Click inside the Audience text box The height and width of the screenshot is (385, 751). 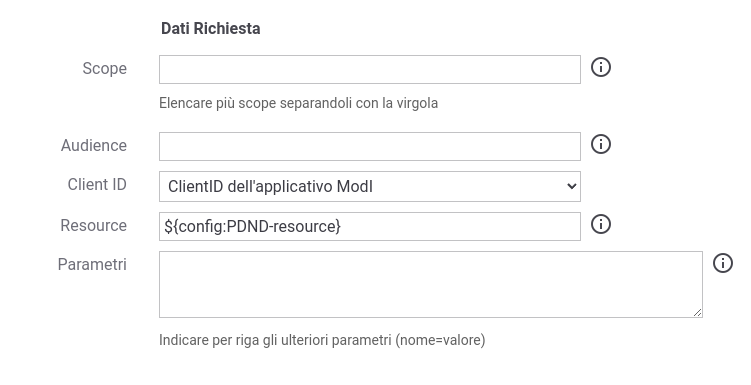tap(370, 147)
